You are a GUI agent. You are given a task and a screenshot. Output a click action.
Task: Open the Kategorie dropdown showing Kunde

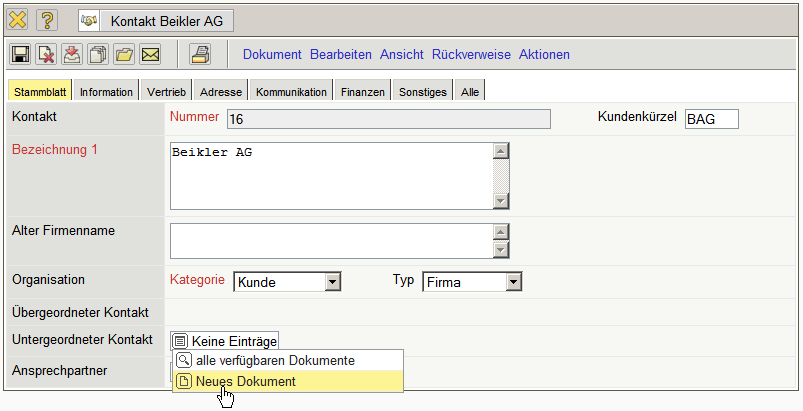tap(287, 282)
